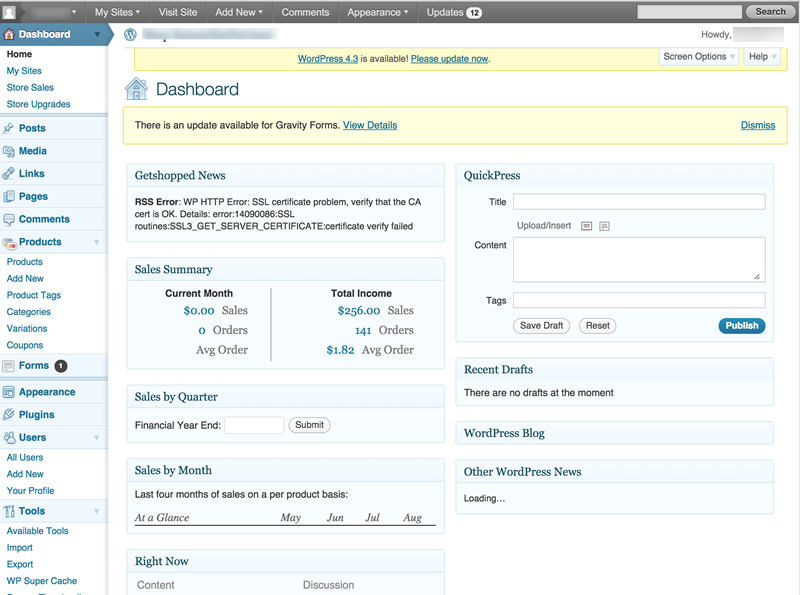Click the Users icon in sidebar
Screen dimensions: 800x595
point(9,437)
